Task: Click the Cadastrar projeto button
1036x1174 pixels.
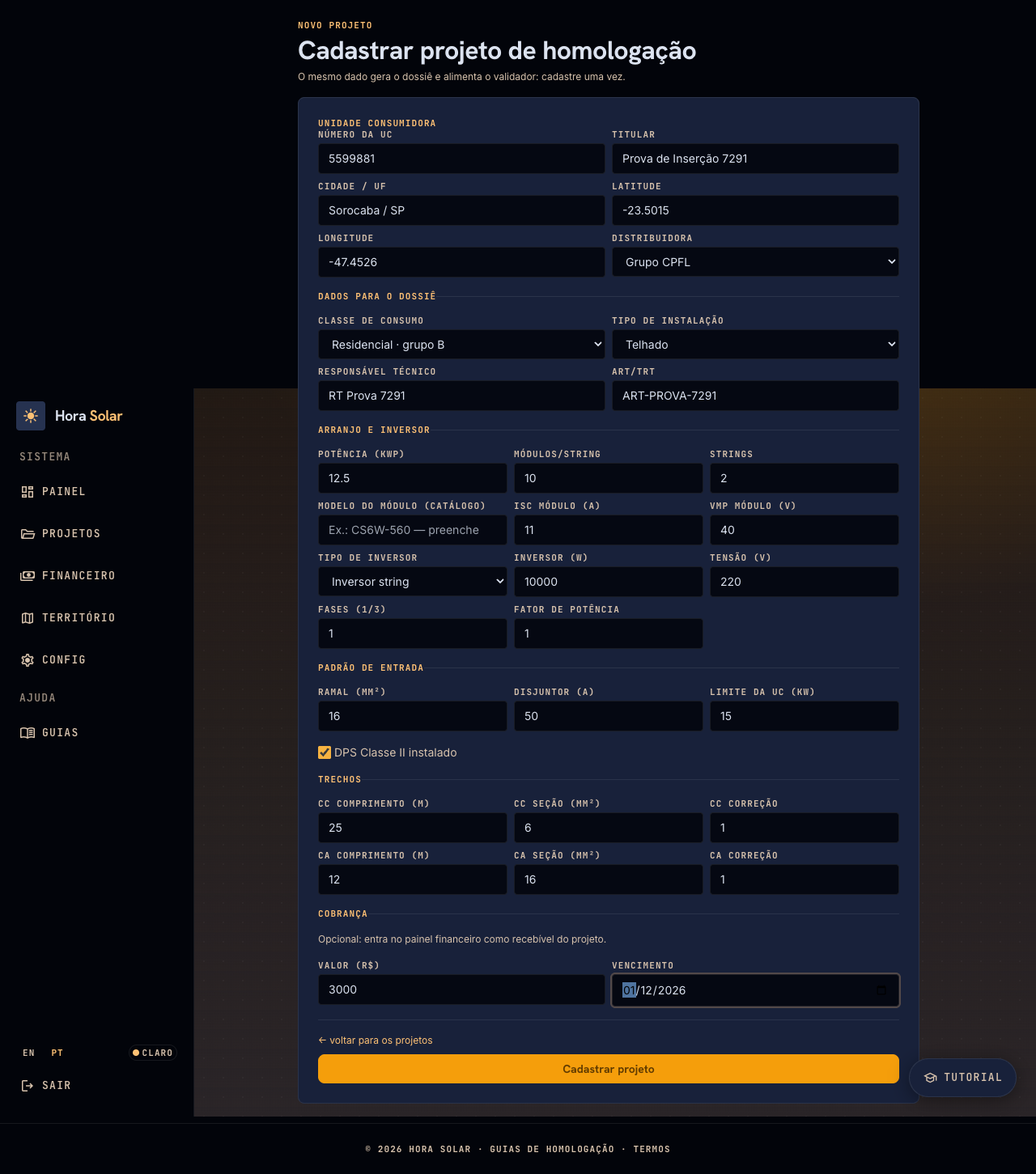Action: point(609,1069)
